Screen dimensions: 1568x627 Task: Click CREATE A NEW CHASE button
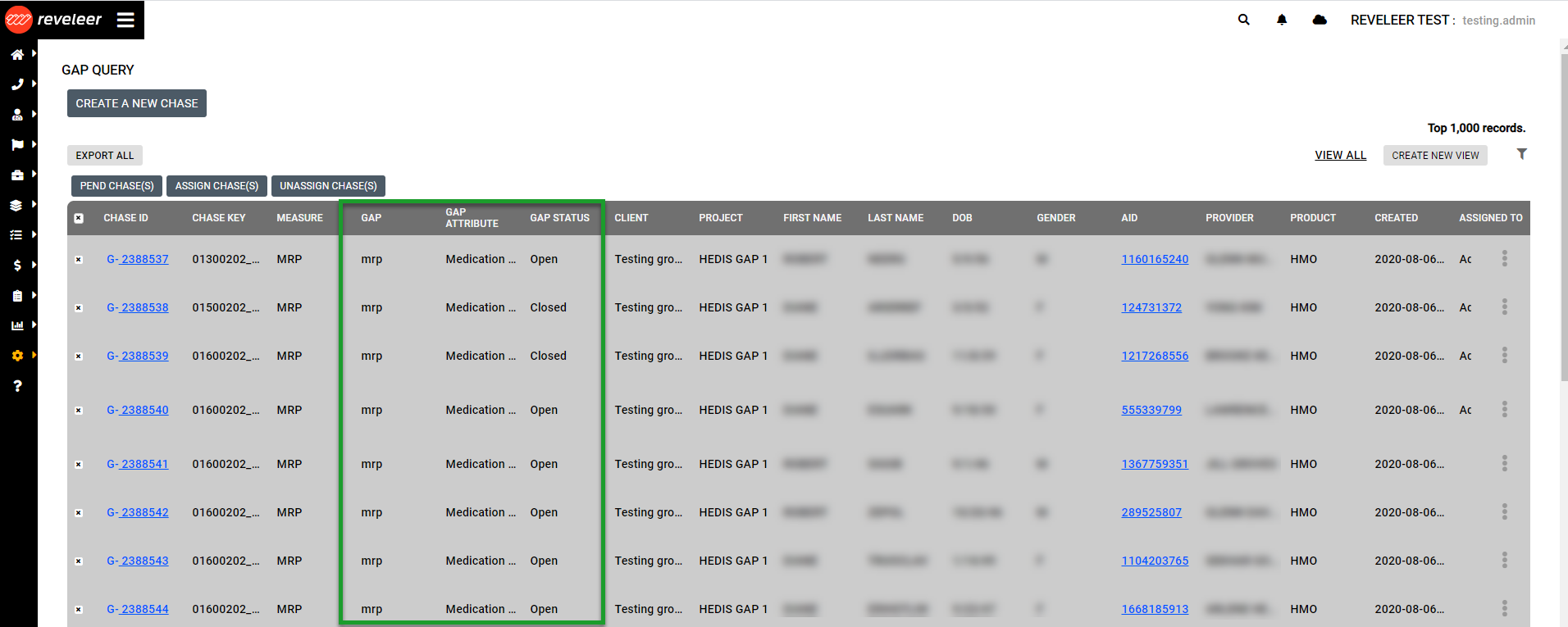[137, 103]
